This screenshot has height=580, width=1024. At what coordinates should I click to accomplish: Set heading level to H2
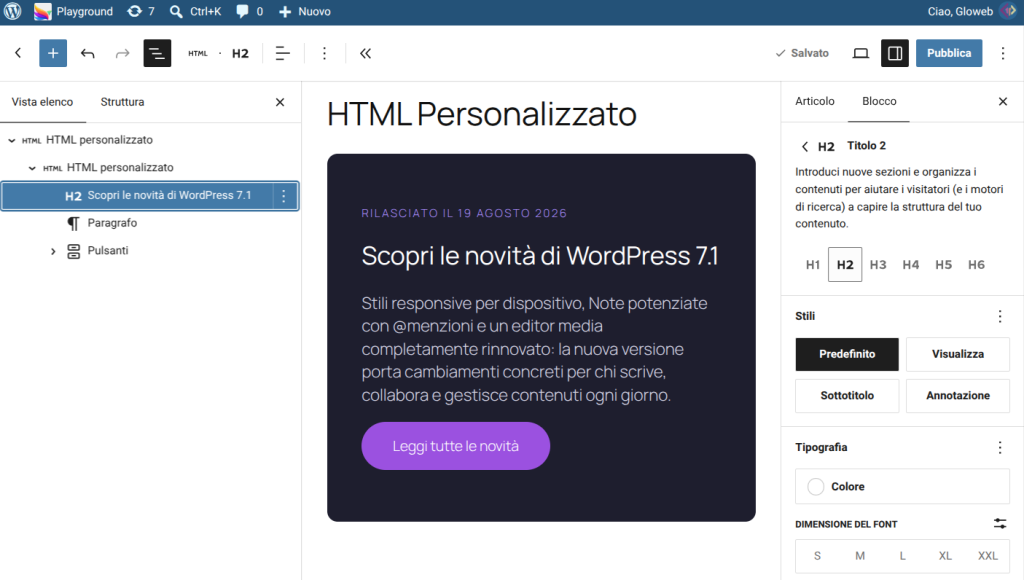point(845,265)
